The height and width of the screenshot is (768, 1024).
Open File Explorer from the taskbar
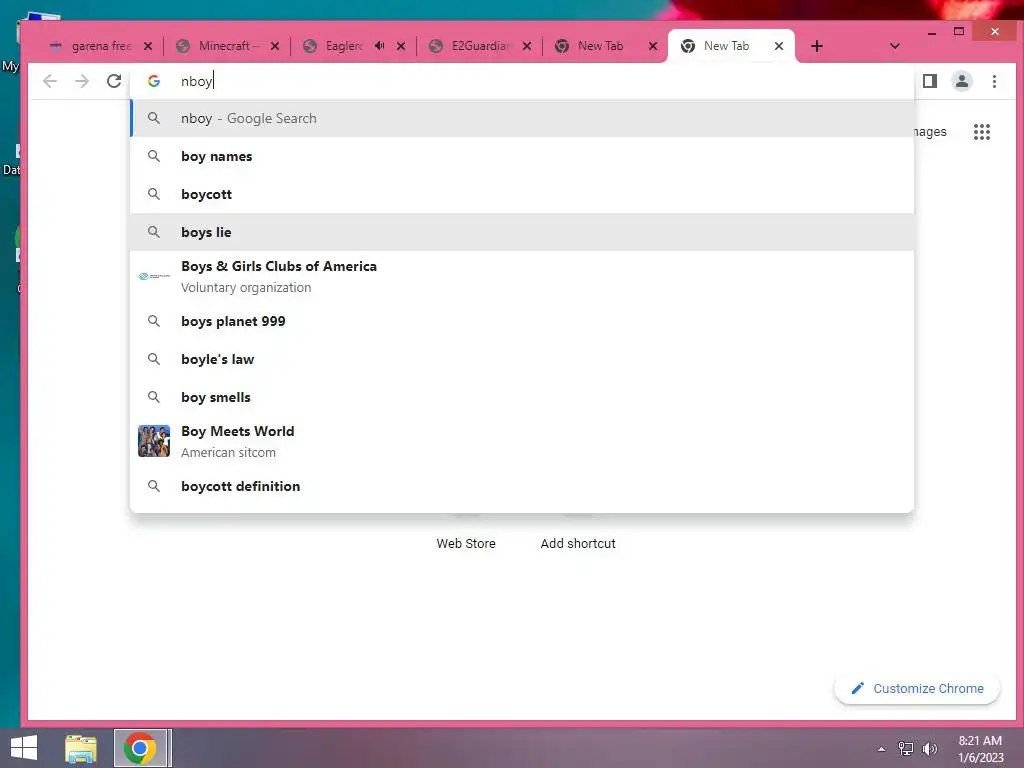click(81, 748)
